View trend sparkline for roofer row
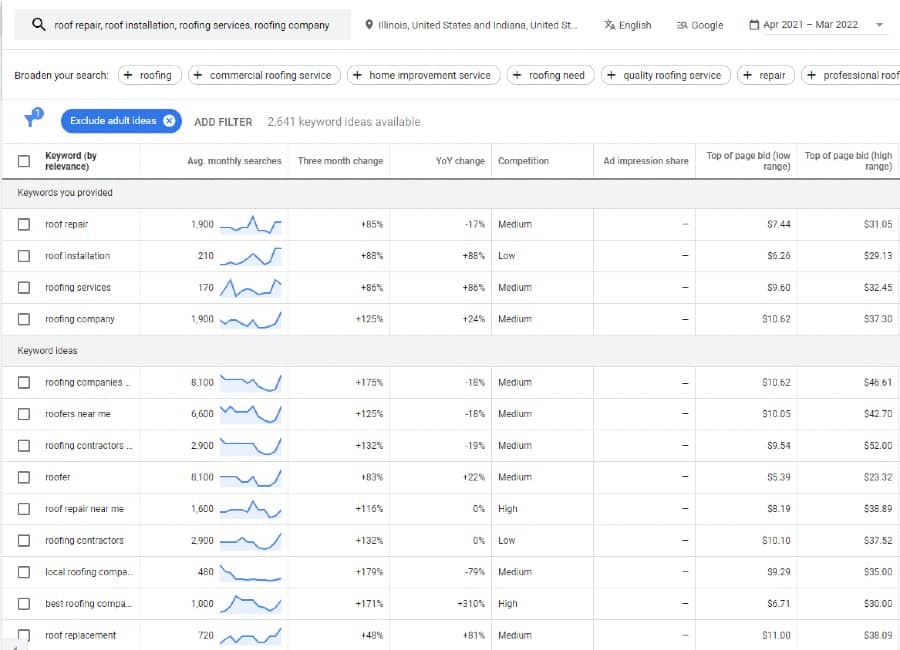Image resolution: width=900 pixels, height=650 pixels. coord(251,477)
